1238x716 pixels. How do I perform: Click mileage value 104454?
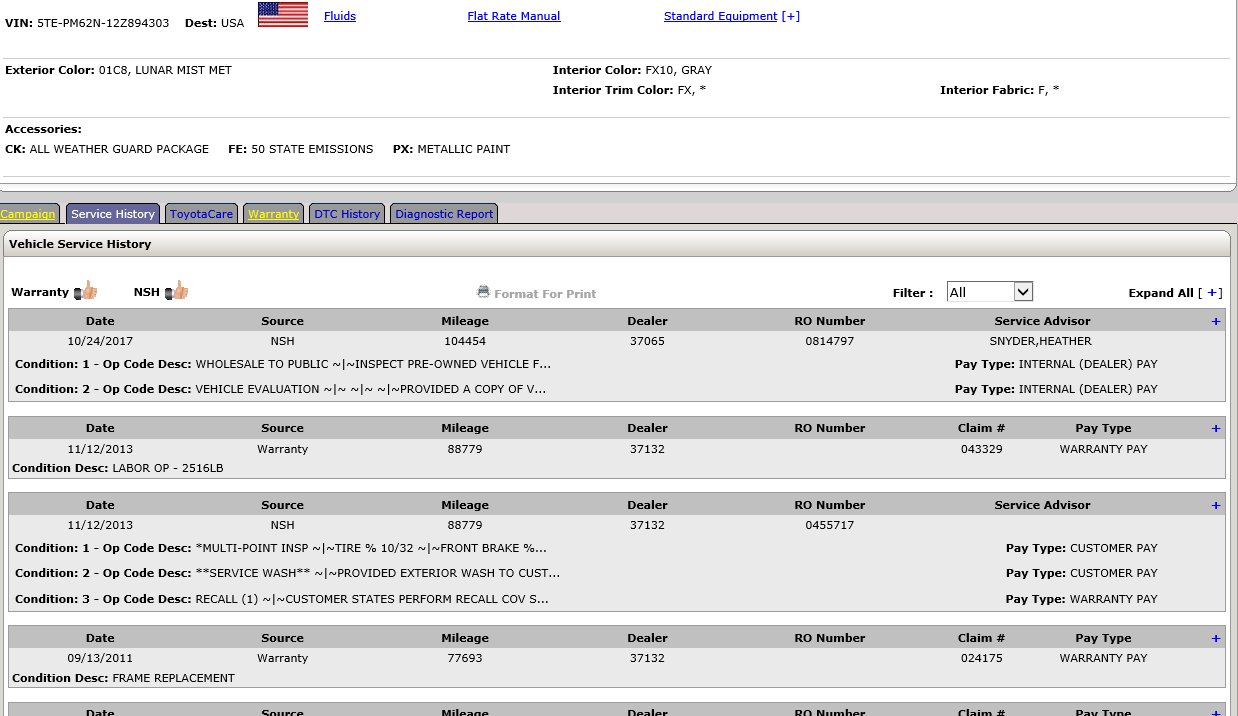pos(465,341)
